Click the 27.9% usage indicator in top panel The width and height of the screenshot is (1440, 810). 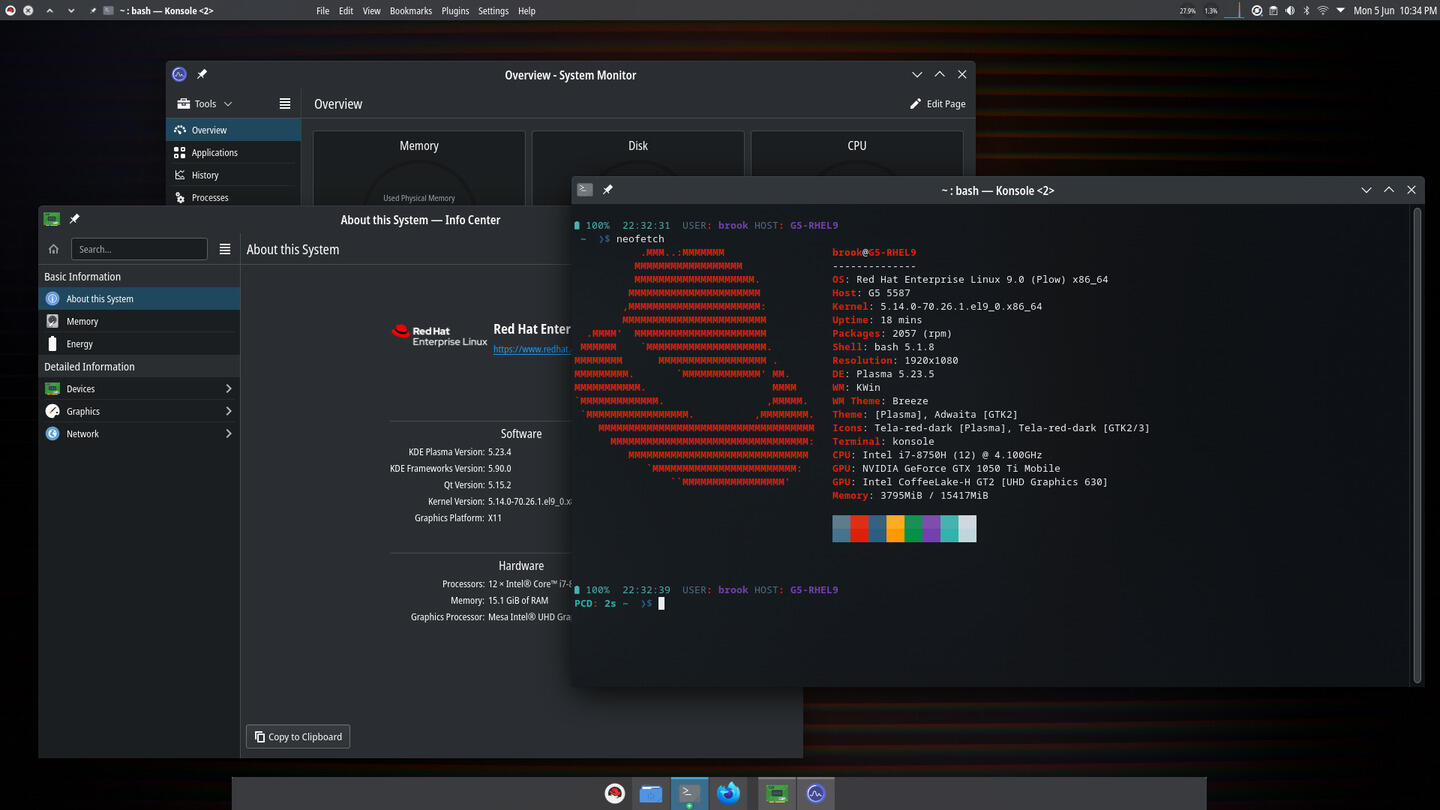pyautogui.click(x=1187, y=10)
